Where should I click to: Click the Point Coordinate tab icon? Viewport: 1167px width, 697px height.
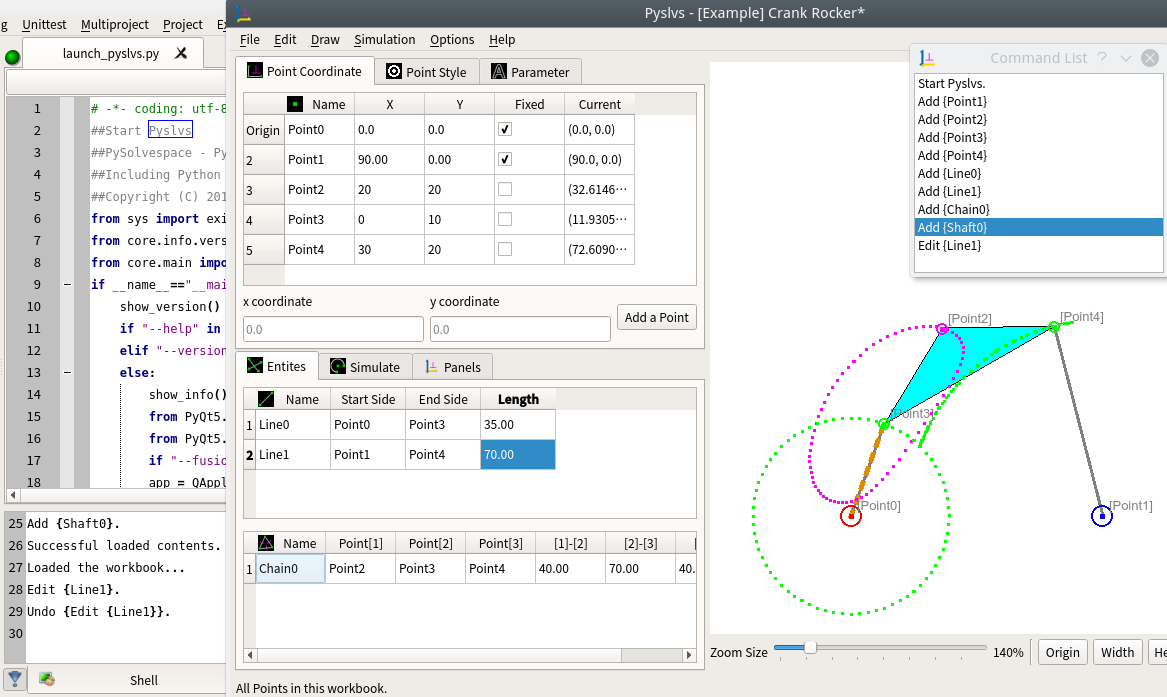coord(255,71)
